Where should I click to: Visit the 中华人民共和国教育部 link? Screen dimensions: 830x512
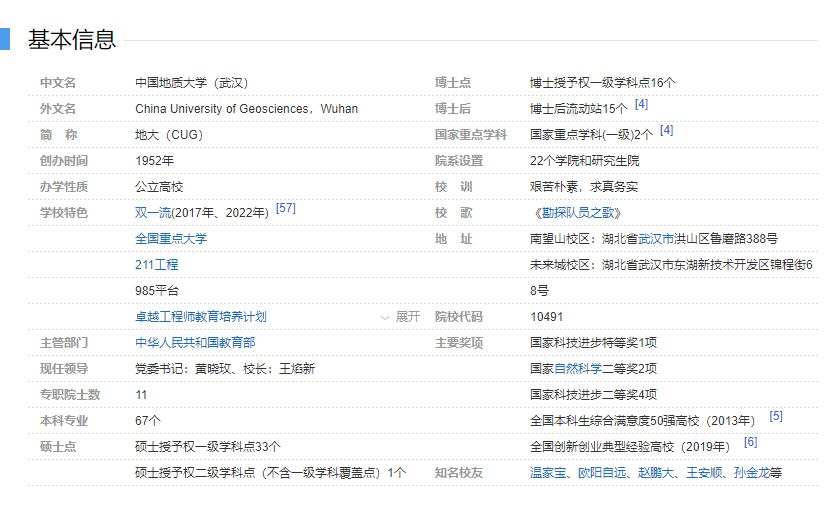[194, 343]
